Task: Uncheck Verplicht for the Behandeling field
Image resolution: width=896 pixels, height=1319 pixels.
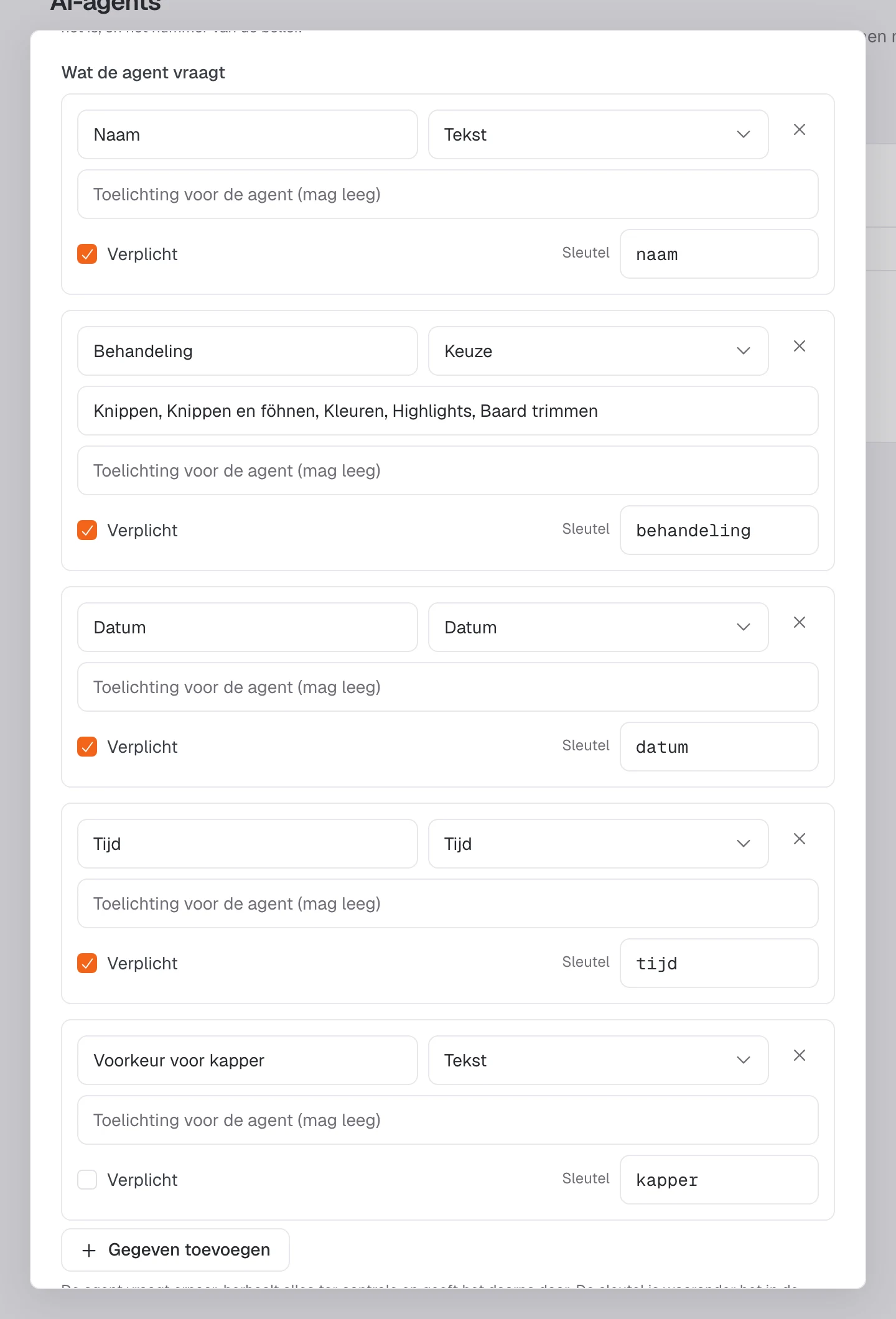Action: [x=87, y=530]
